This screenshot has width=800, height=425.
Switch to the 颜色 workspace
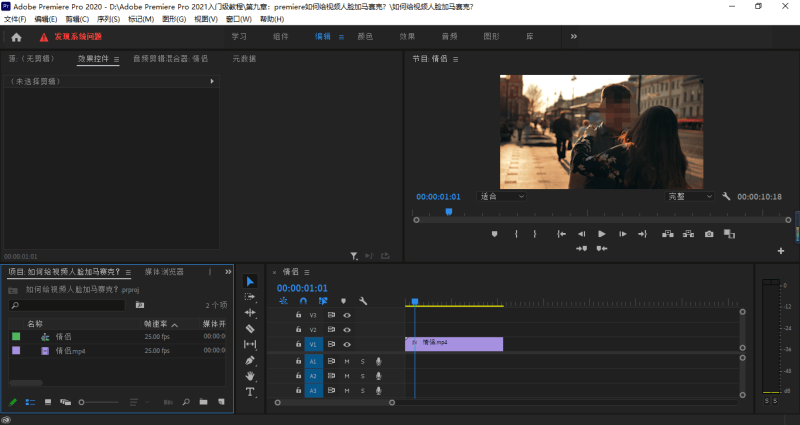pos(365,37)
